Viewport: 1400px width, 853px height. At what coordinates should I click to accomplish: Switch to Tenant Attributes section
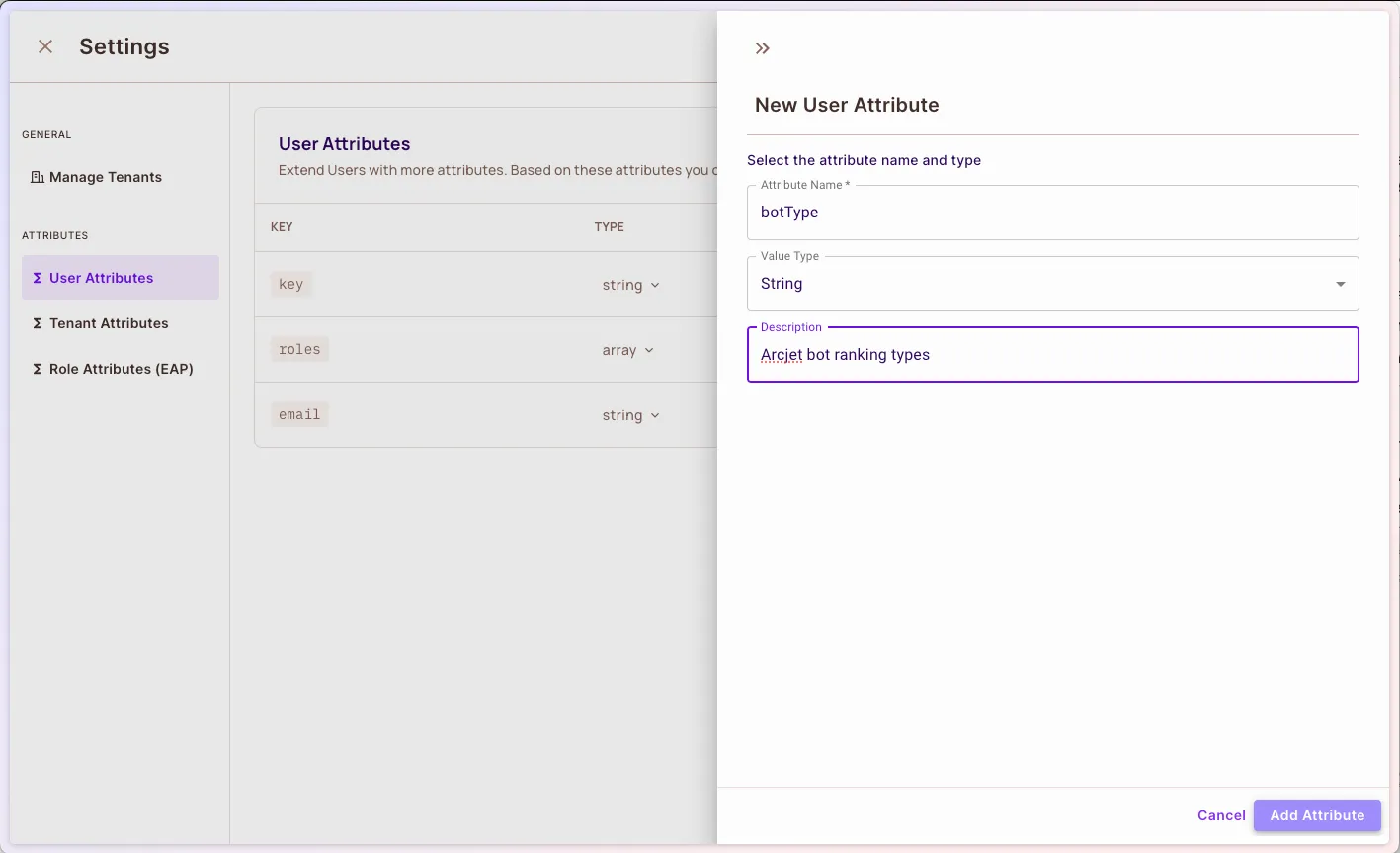click(109, 323)
